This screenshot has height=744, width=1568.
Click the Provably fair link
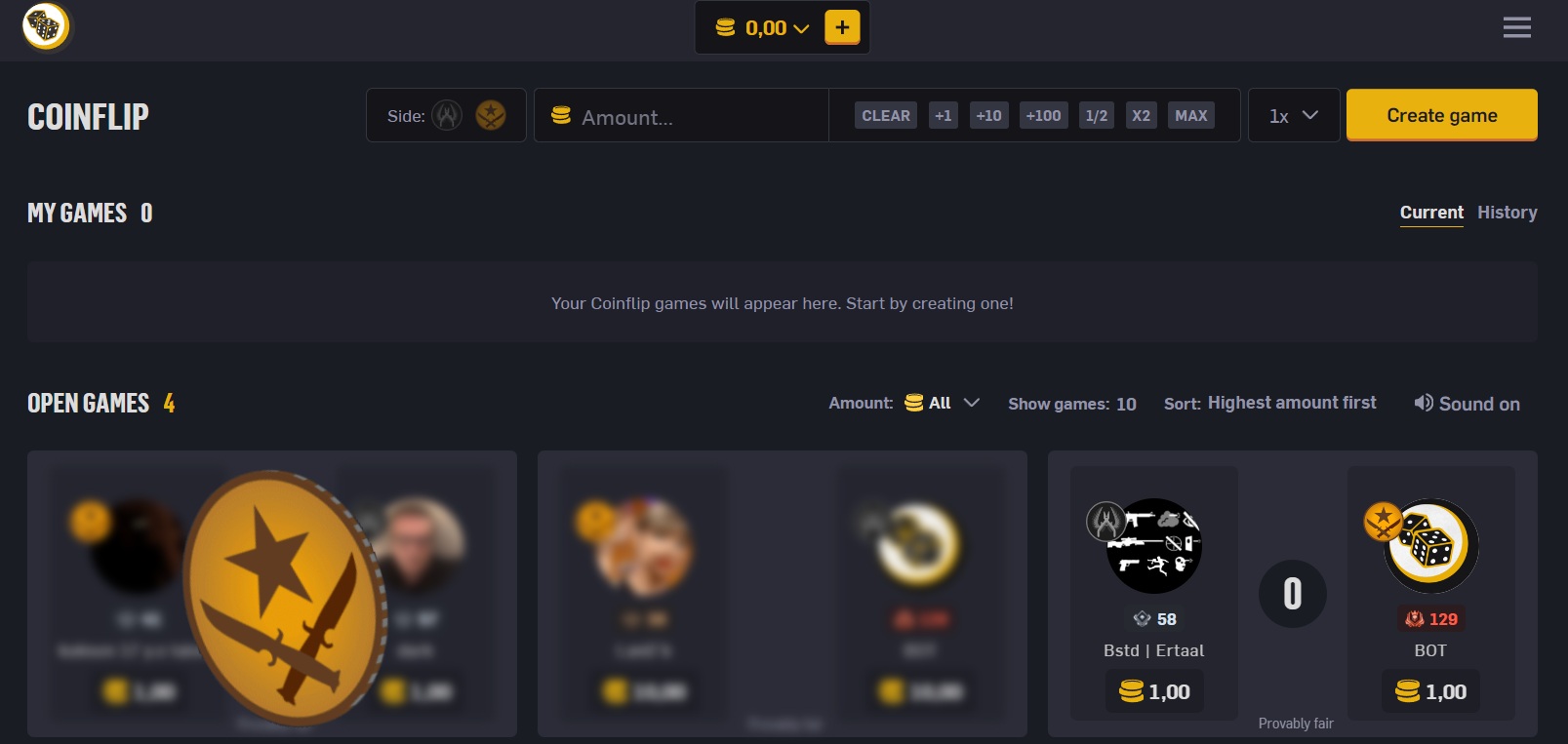tap(1296, 724)
